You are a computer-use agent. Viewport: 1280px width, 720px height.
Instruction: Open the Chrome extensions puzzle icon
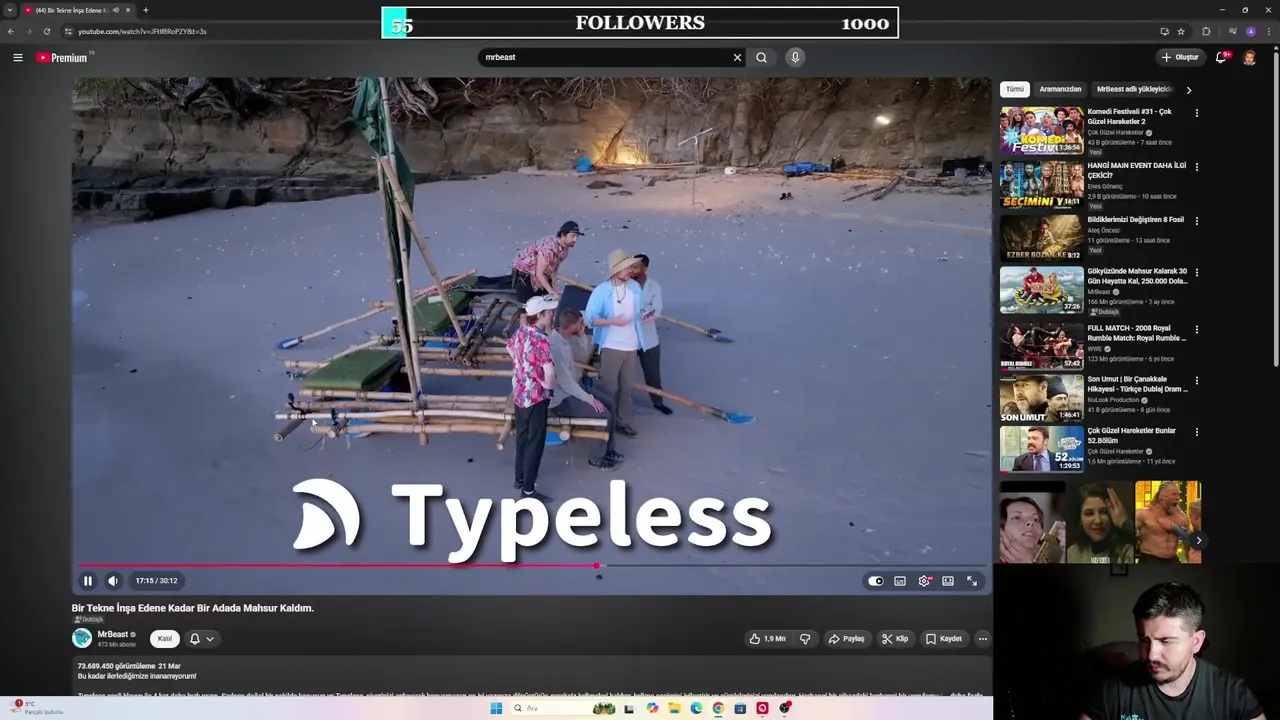(1206, 31)
